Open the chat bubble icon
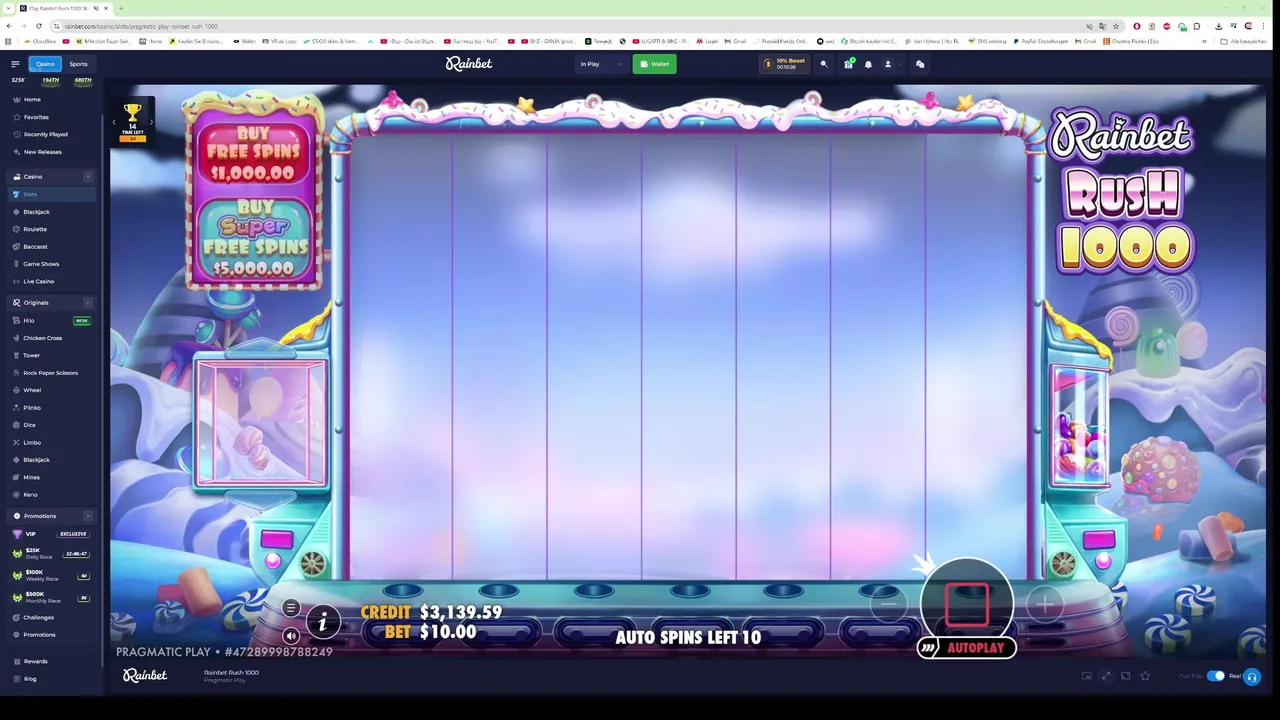The width and height of the screenshot is (1280, 720). coord(920,64)
